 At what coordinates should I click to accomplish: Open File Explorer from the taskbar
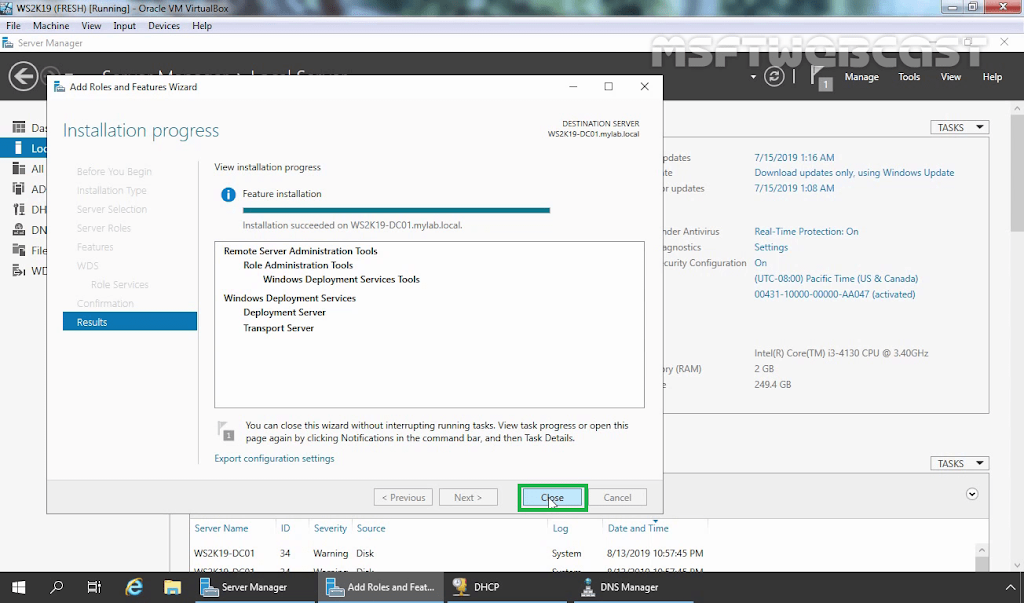(x=172, y=587)
